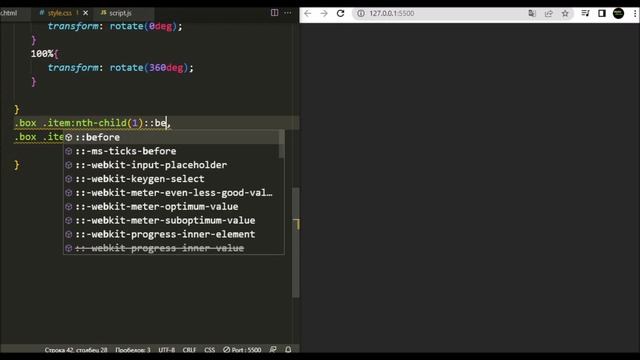Pick ::-webkit-meter-optimum-value suggestion
Screen dimensions: 640x360
[x=171, y=207]
